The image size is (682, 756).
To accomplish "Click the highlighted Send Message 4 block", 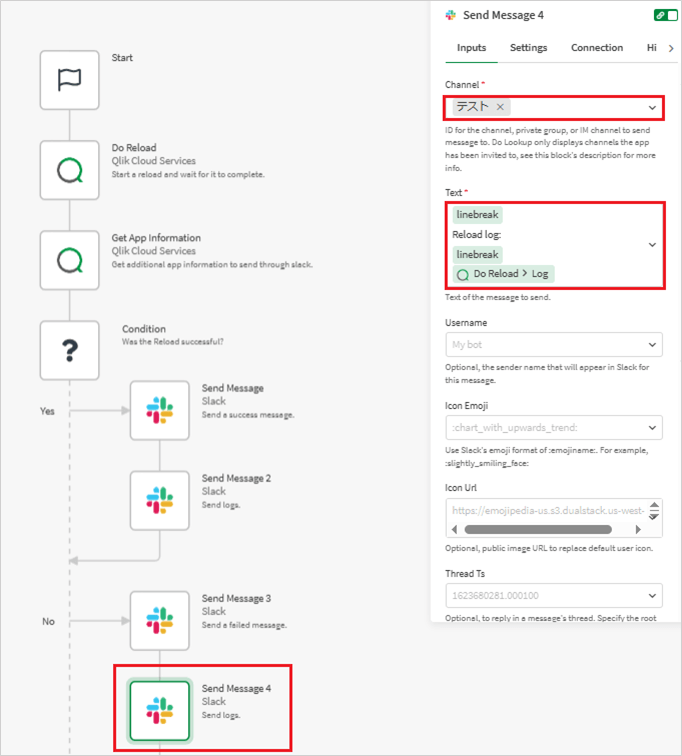I will tap(159, 710).
